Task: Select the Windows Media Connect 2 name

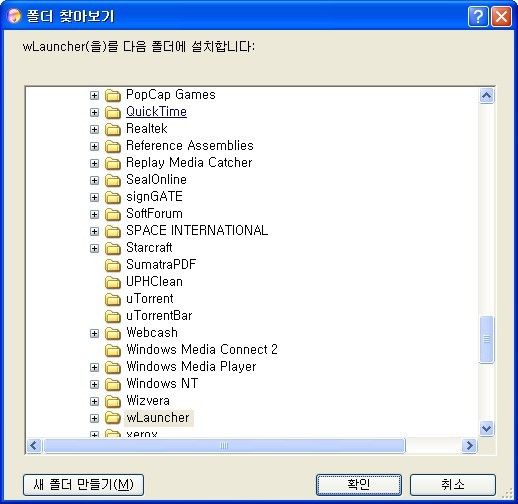Action: [202, 350]
